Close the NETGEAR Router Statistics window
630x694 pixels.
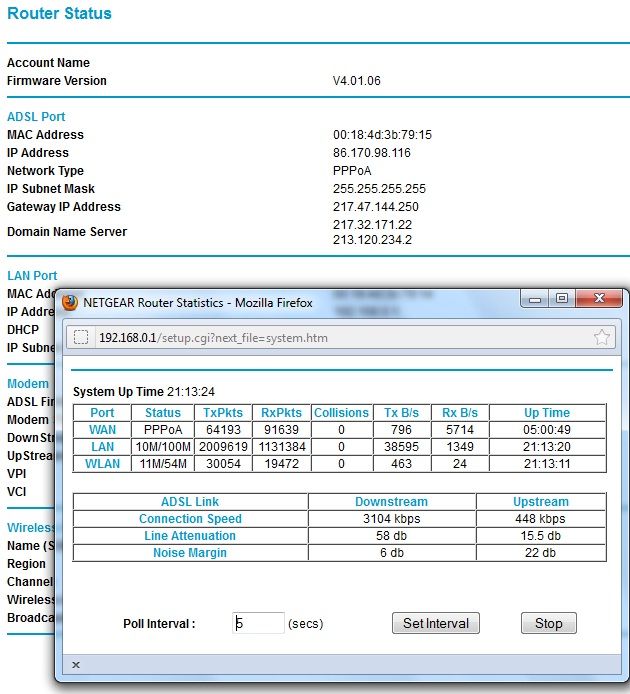coord(599,299)
